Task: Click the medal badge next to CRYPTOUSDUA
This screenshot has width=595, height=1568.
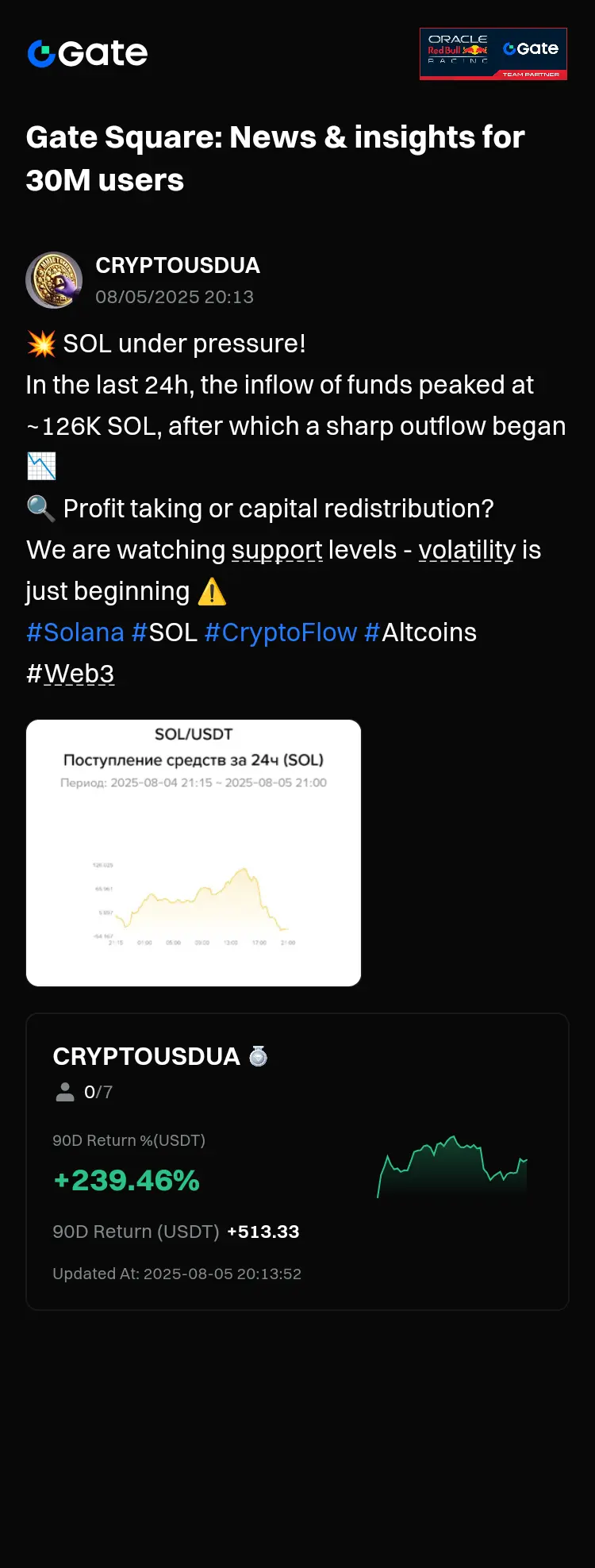Action: (259, 1056)
